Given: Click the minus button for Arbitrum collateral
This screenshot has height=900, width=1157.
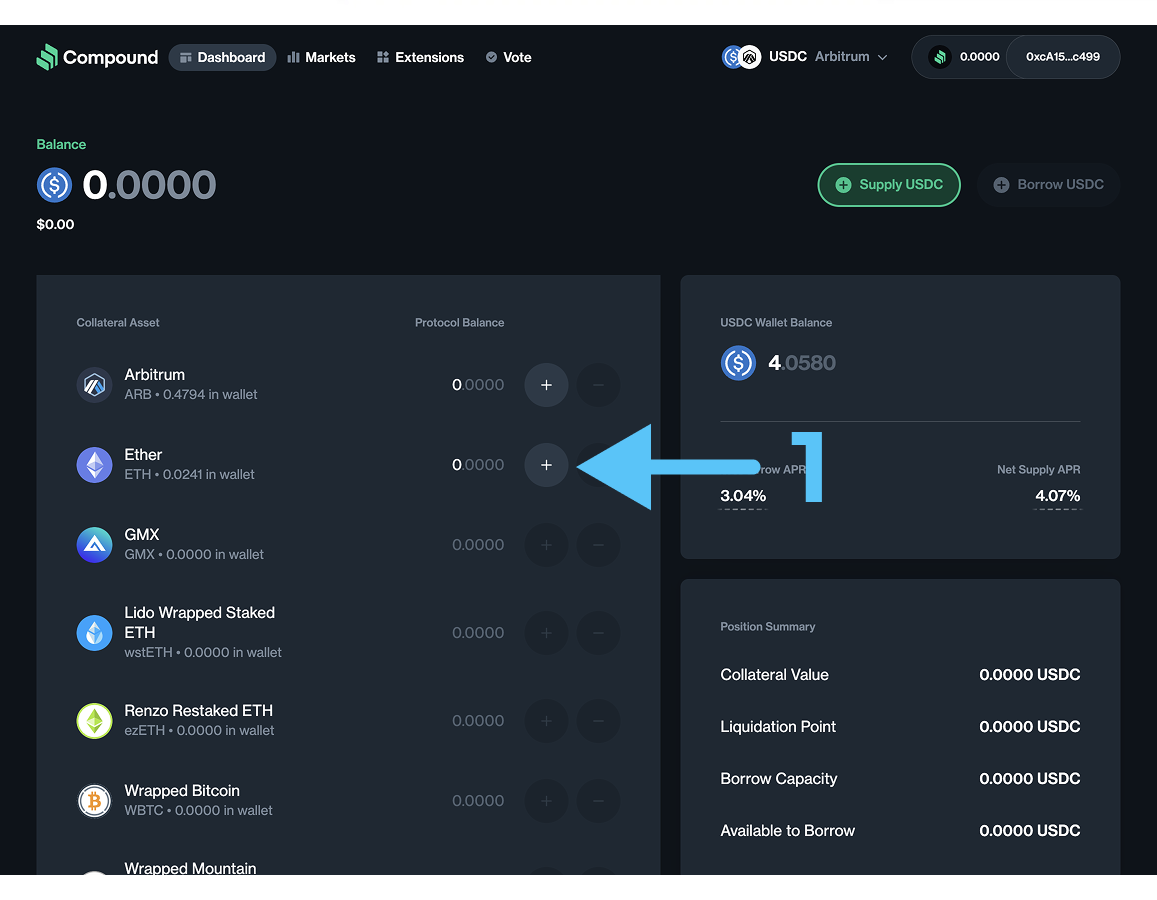Looking at the screenshot, I should (598, 385).
